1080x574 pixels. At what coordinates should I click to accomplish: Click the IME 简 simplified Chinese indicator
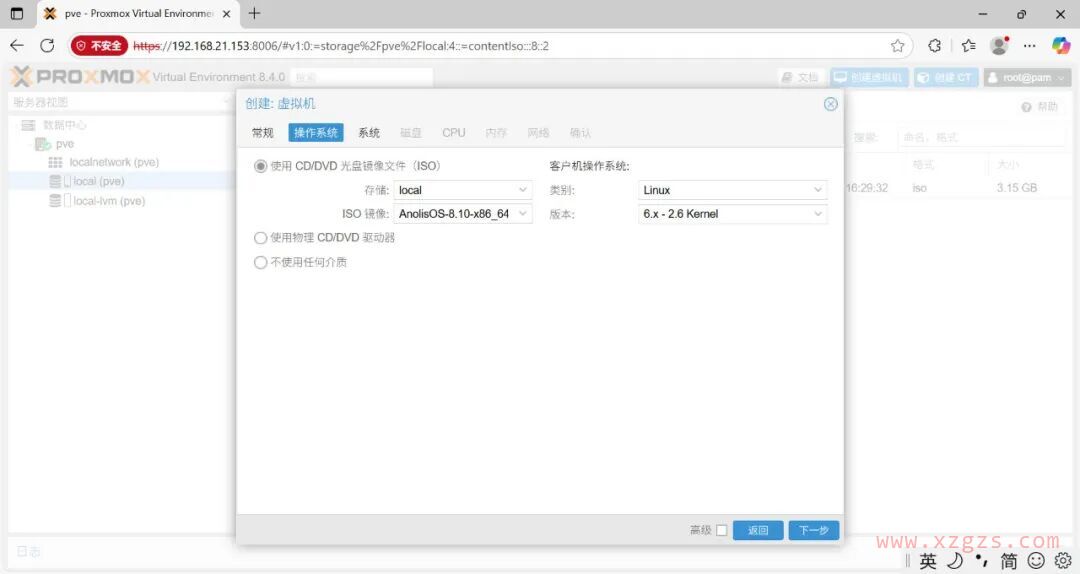pos(1008,561)
